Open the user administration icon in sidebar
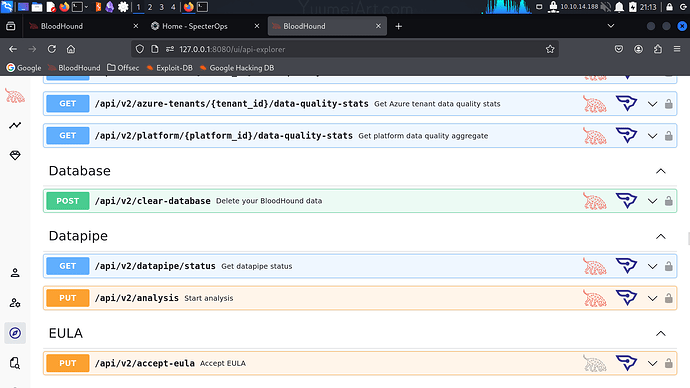 pyautogui.click(x=15, y=303)
